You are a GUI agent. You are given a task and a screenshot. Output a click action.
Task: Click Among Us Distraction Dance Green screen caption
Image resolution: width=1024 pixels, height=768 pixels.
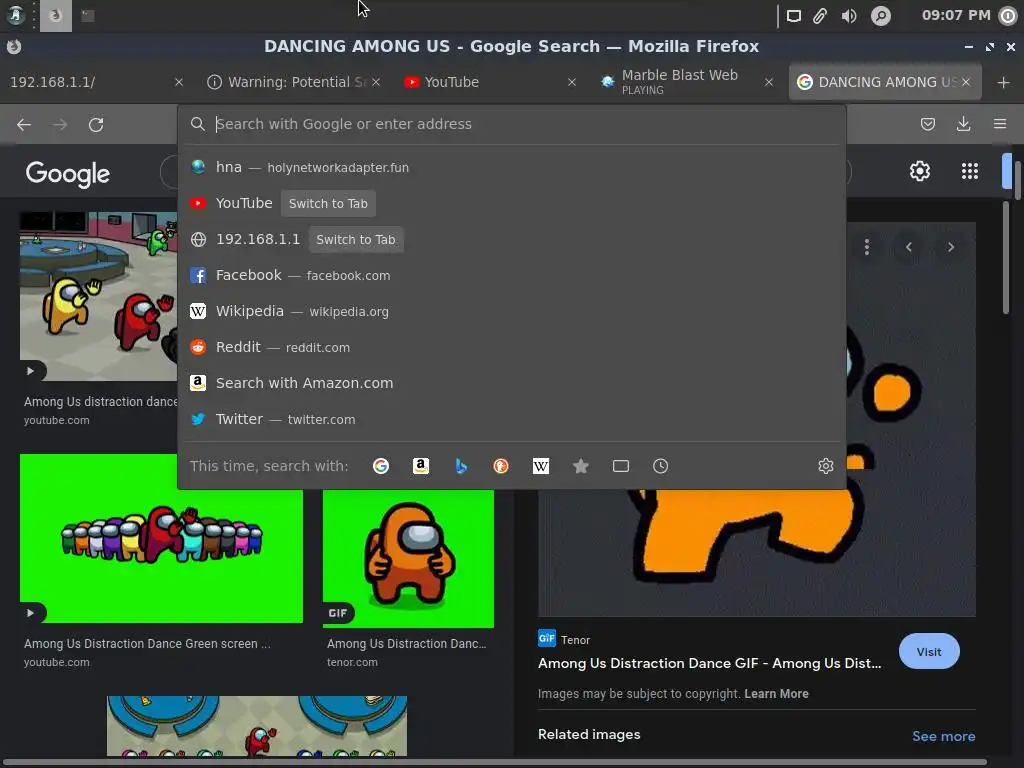[x=147, y=644]
